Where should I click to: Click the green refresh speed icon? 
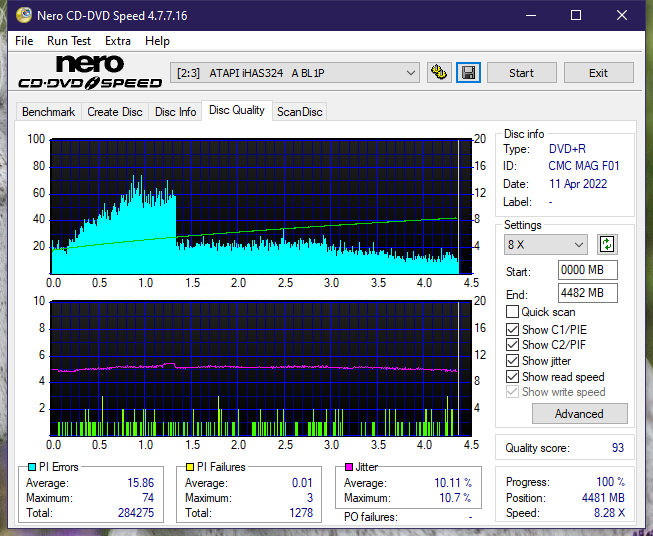click(x=607, y=244)
